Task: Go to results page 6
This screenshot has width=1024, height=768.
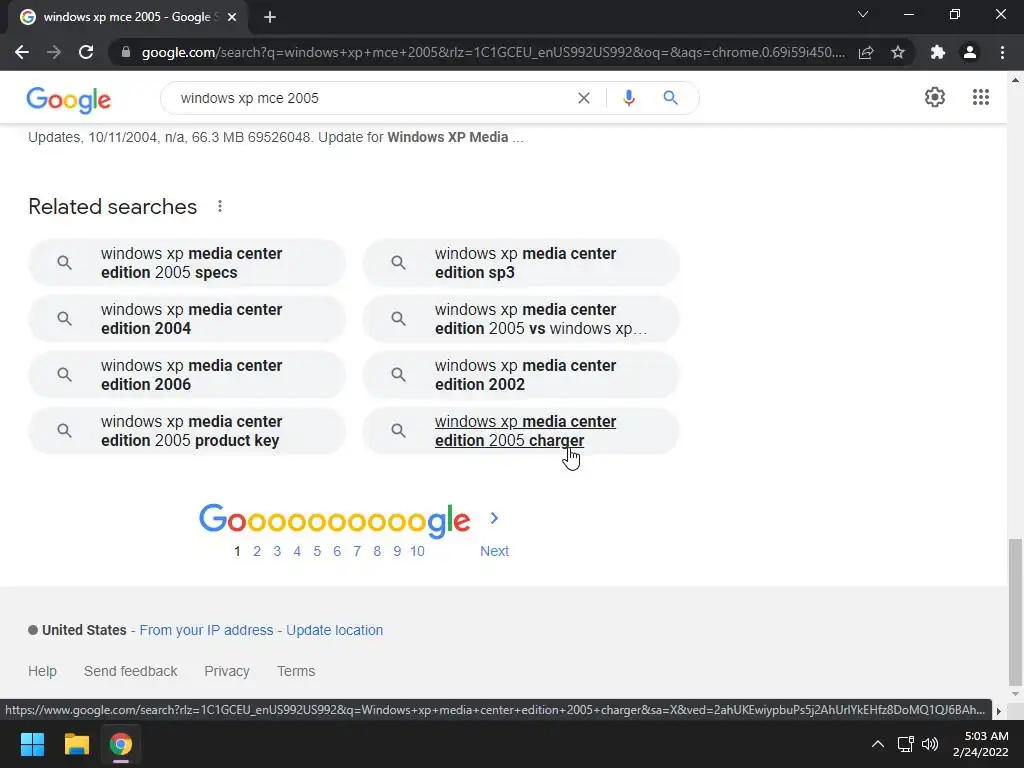Action: pos(337,551)
